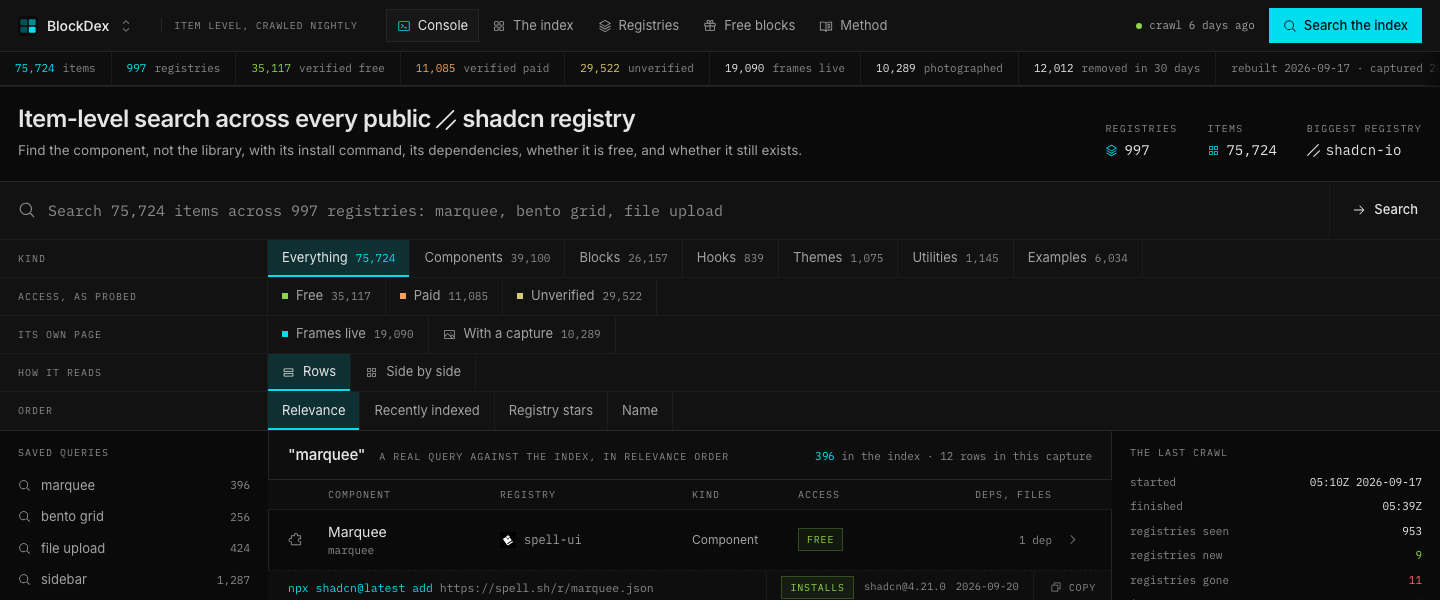Click the layers icon beside 997 registries
The width and height of the screenshot is (1440, 600).
pyautogui.click(x=1111, y=150)
